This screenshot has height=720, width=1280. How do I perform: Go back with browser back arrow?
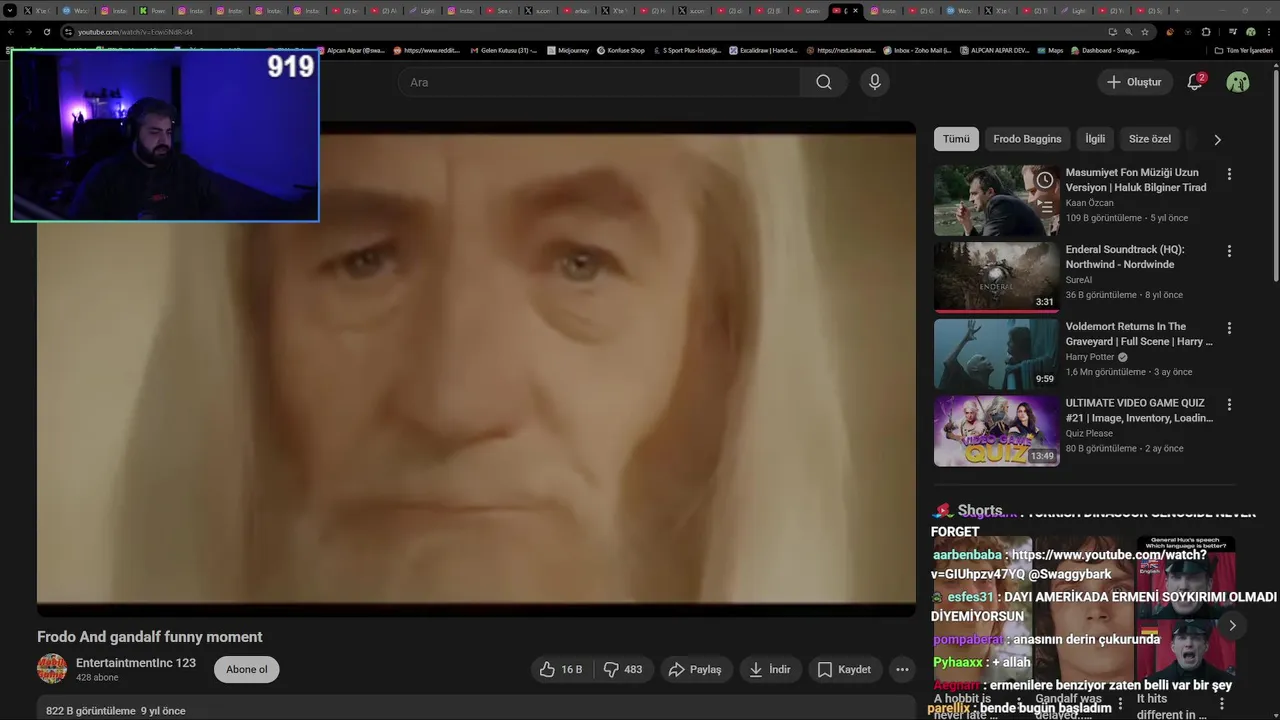[x=11, y=32]
